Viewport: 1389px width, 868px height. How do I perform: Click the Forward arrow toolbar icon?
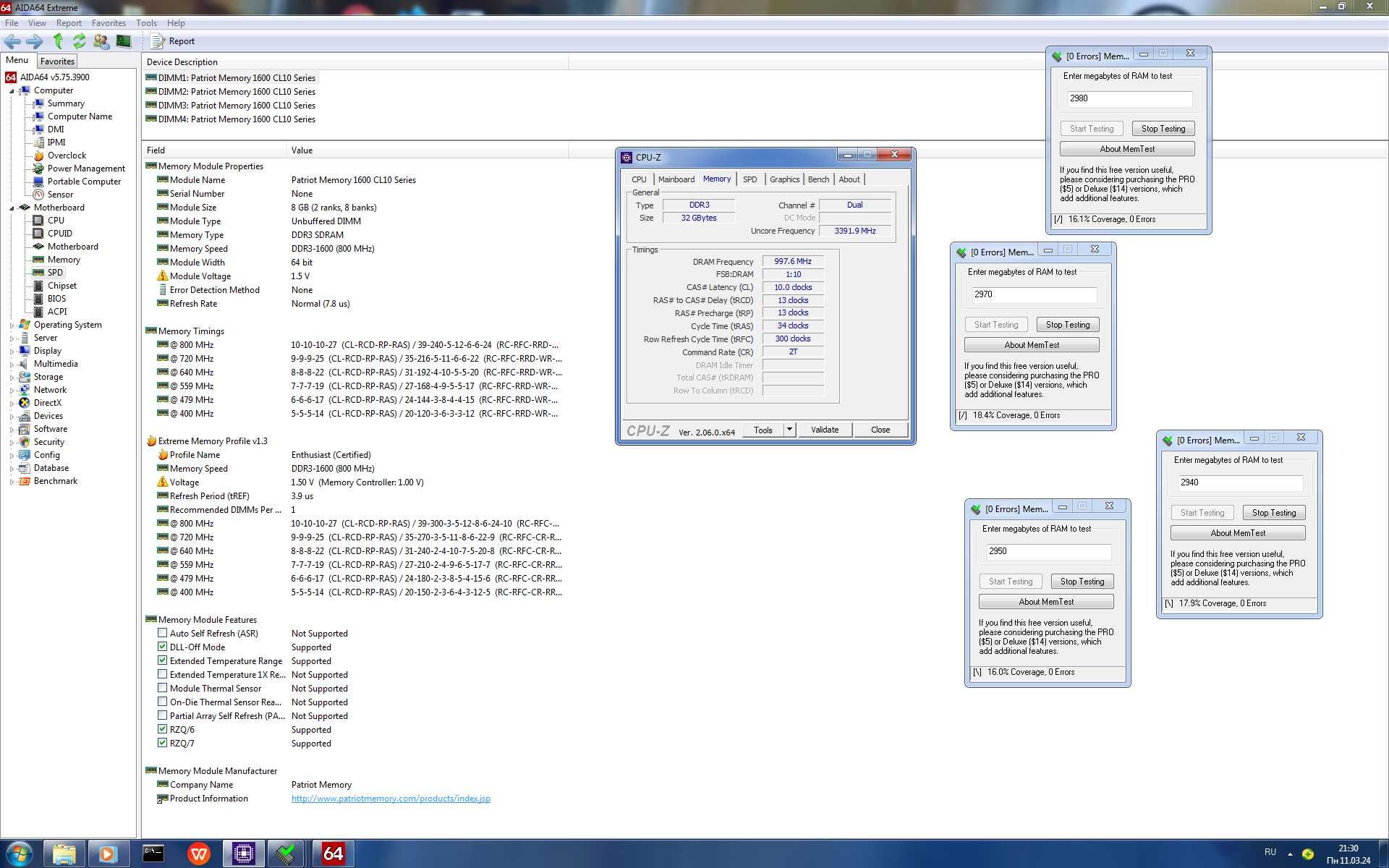point(35,41)
